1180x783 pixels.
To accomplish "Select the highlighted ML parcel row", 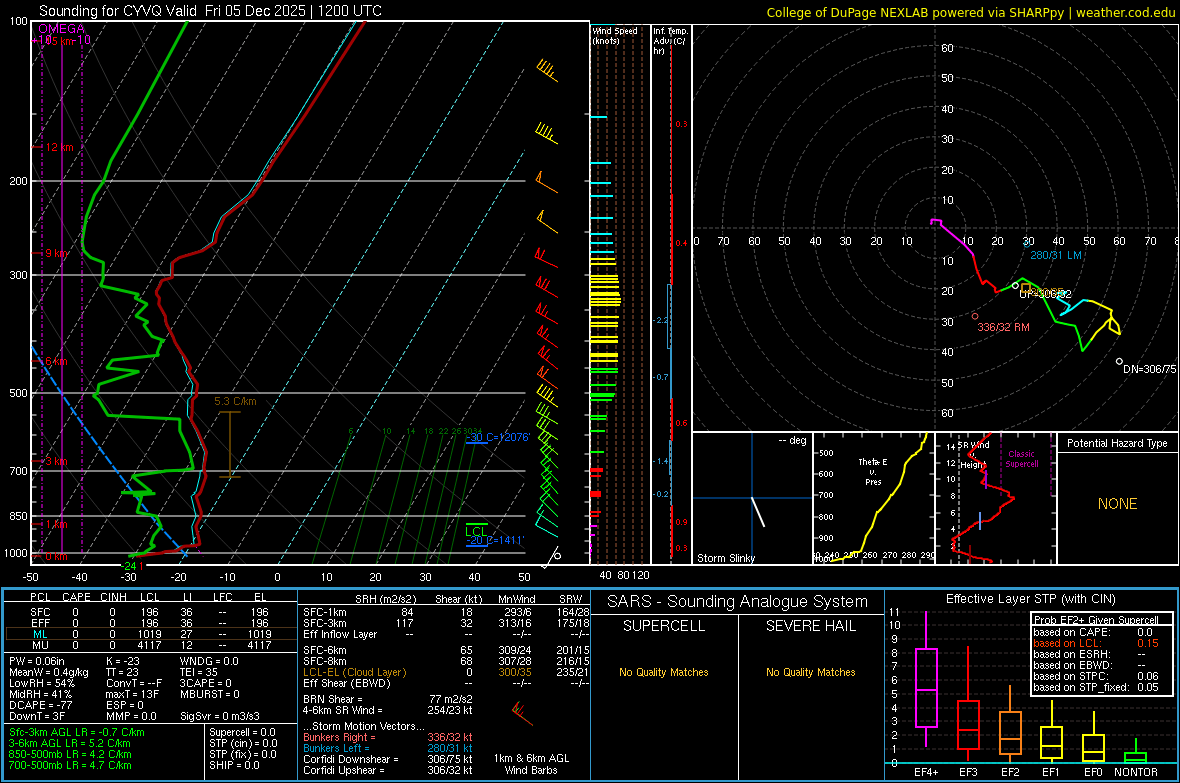I will [151, 634].
